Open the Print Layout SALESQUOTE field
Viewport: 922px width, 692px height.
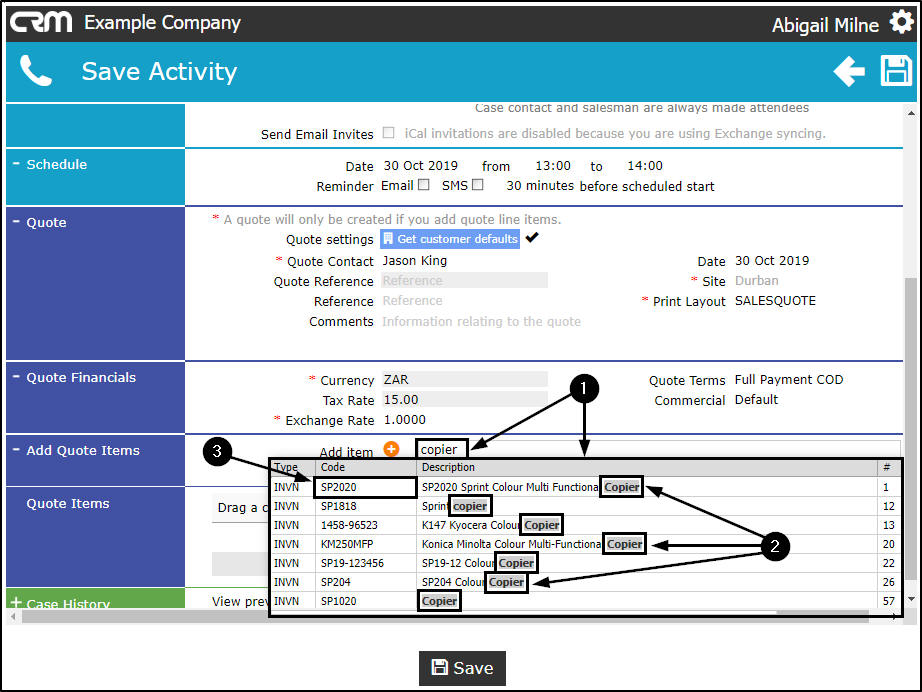tap(775, 300)
